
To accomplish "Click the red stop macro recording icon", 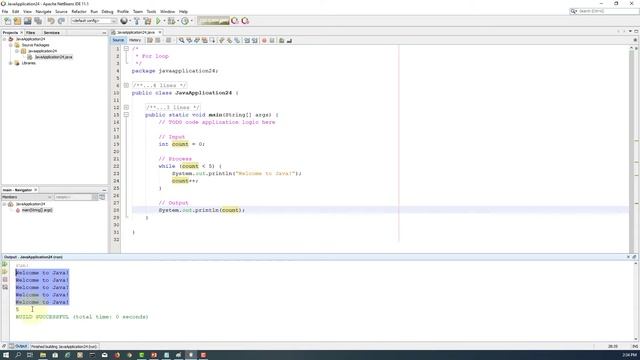I will point(264,40).
